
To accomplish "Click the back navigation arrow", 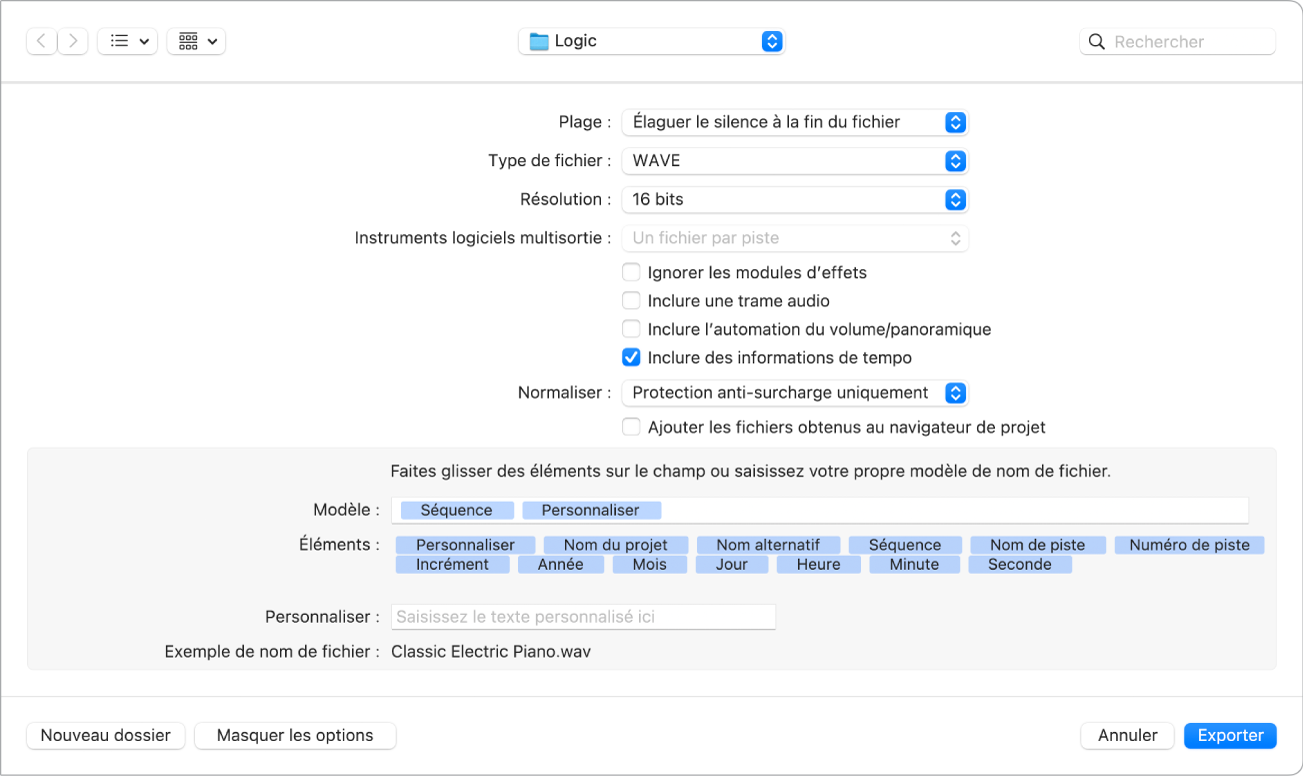I will [41, 41].
